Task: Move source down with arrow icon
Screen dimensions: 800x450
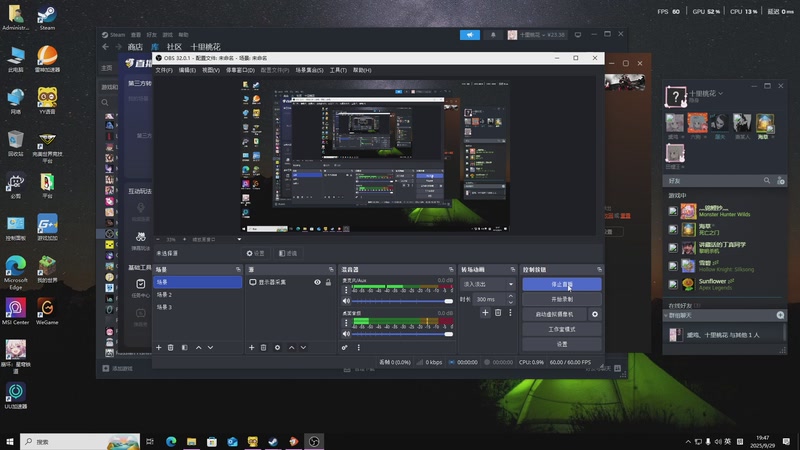Action: tap(303, 347)
